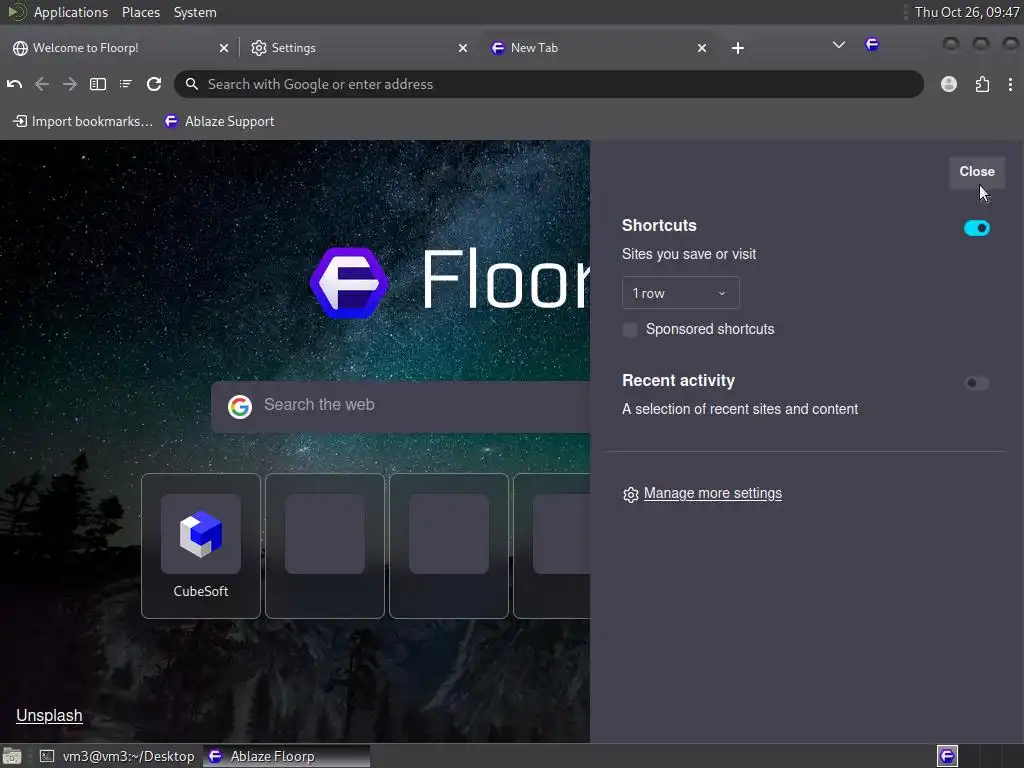The width and height of the screenshot is (1024, 768).
Task: Switch to the vm3@vm3:~/Desktop terminal taskbar item
Action: click(118, 756)
